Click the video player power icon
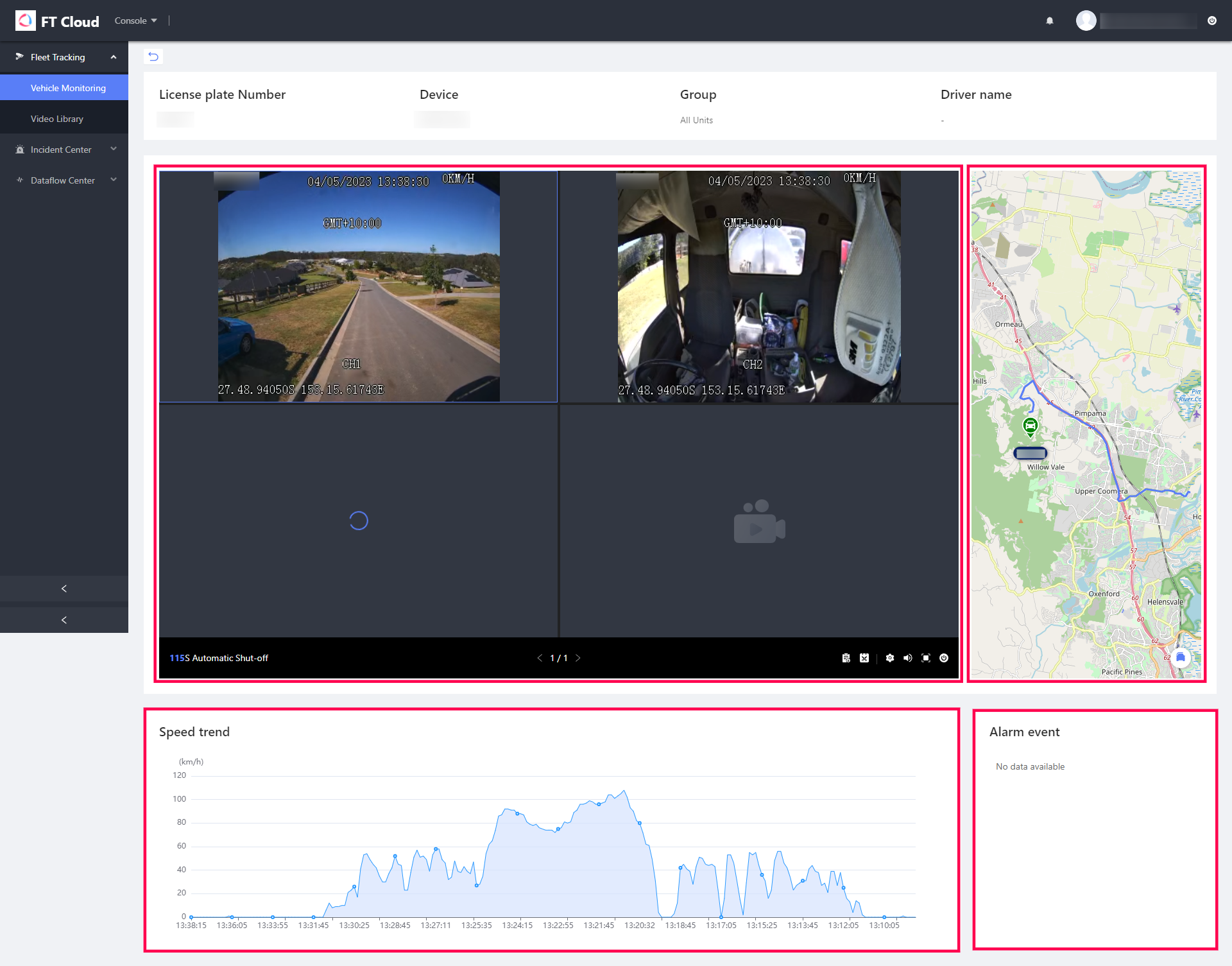 (x=944, y=658)
